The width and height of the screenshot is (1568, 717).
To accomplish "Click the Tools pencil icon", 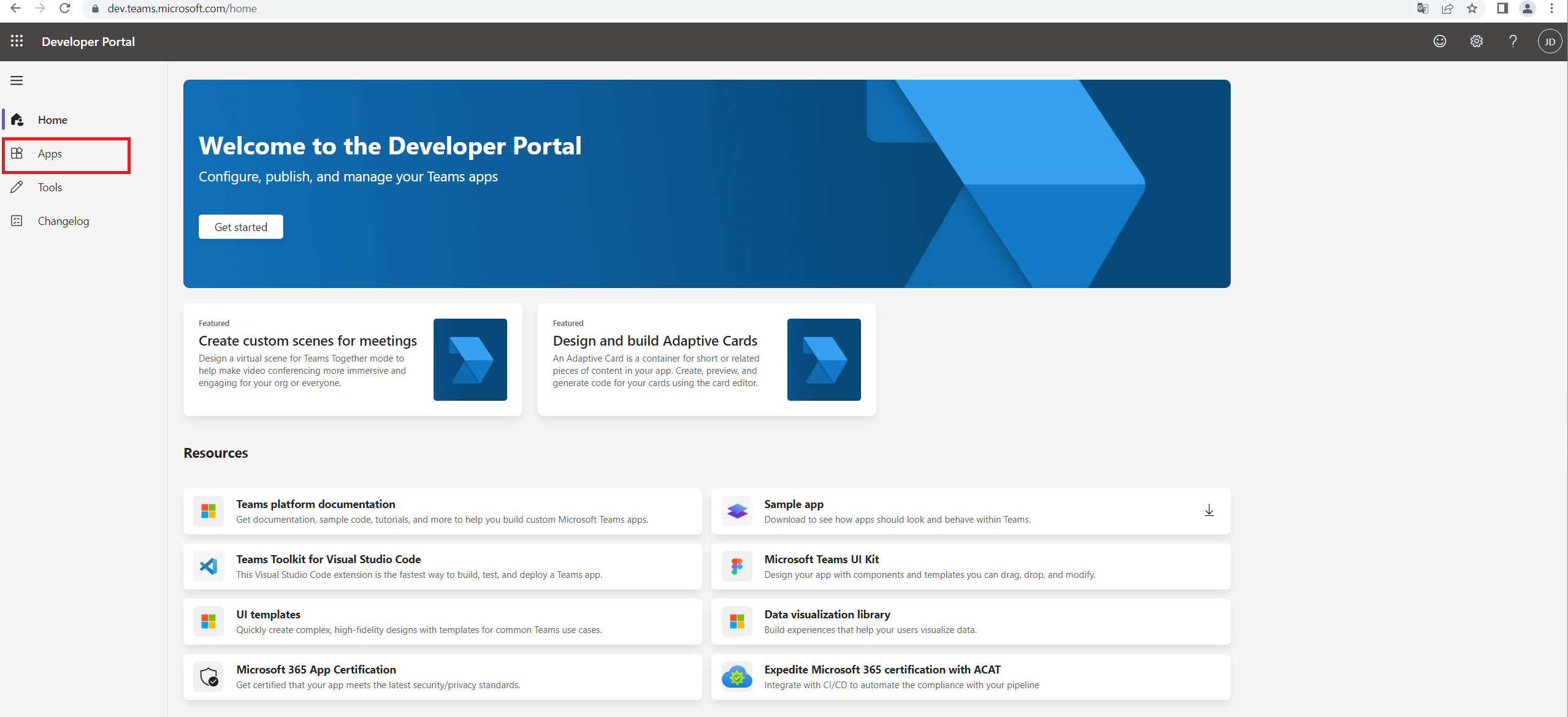I will point(17,187).
